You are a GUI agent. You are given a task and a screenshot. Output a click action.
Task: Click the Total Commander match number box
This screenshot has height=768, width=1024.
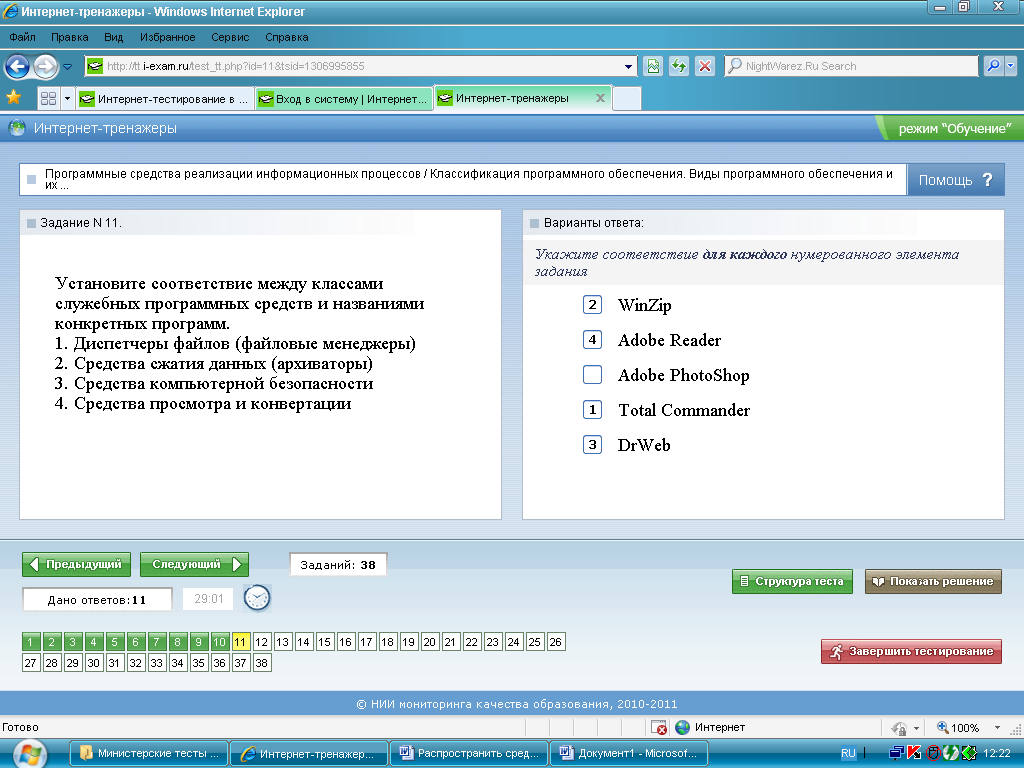click(592, 409)
